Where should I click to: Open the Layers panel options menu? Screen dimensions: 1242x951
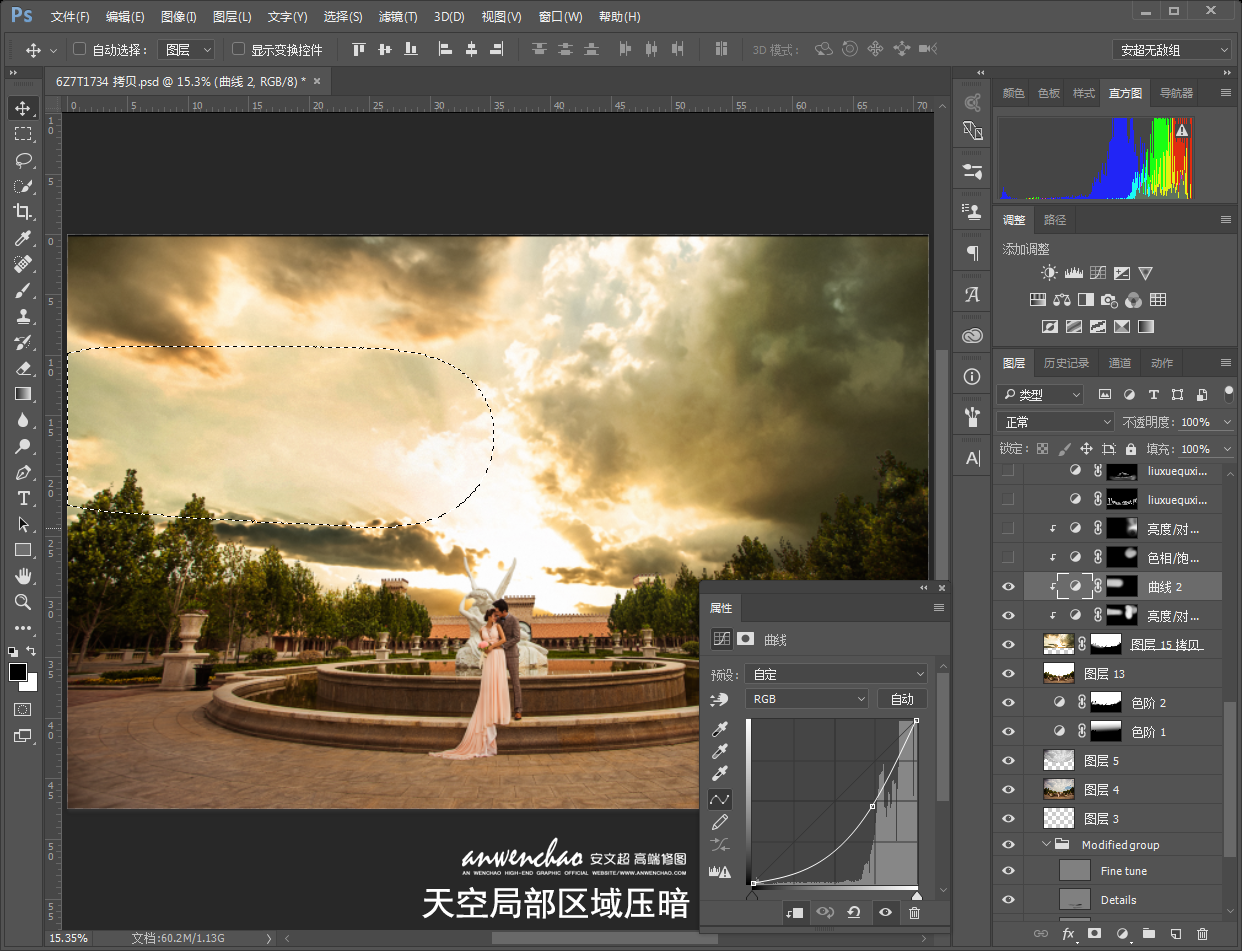click(1226, 363)
